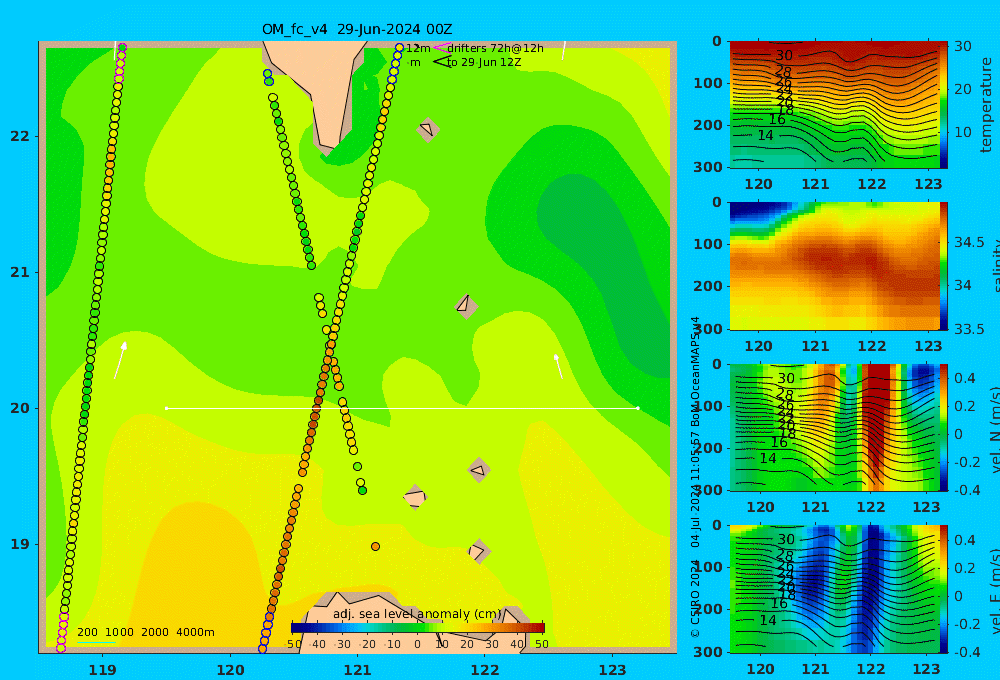Click the '30' contour label in the vel. E plot

pos(786,540)
